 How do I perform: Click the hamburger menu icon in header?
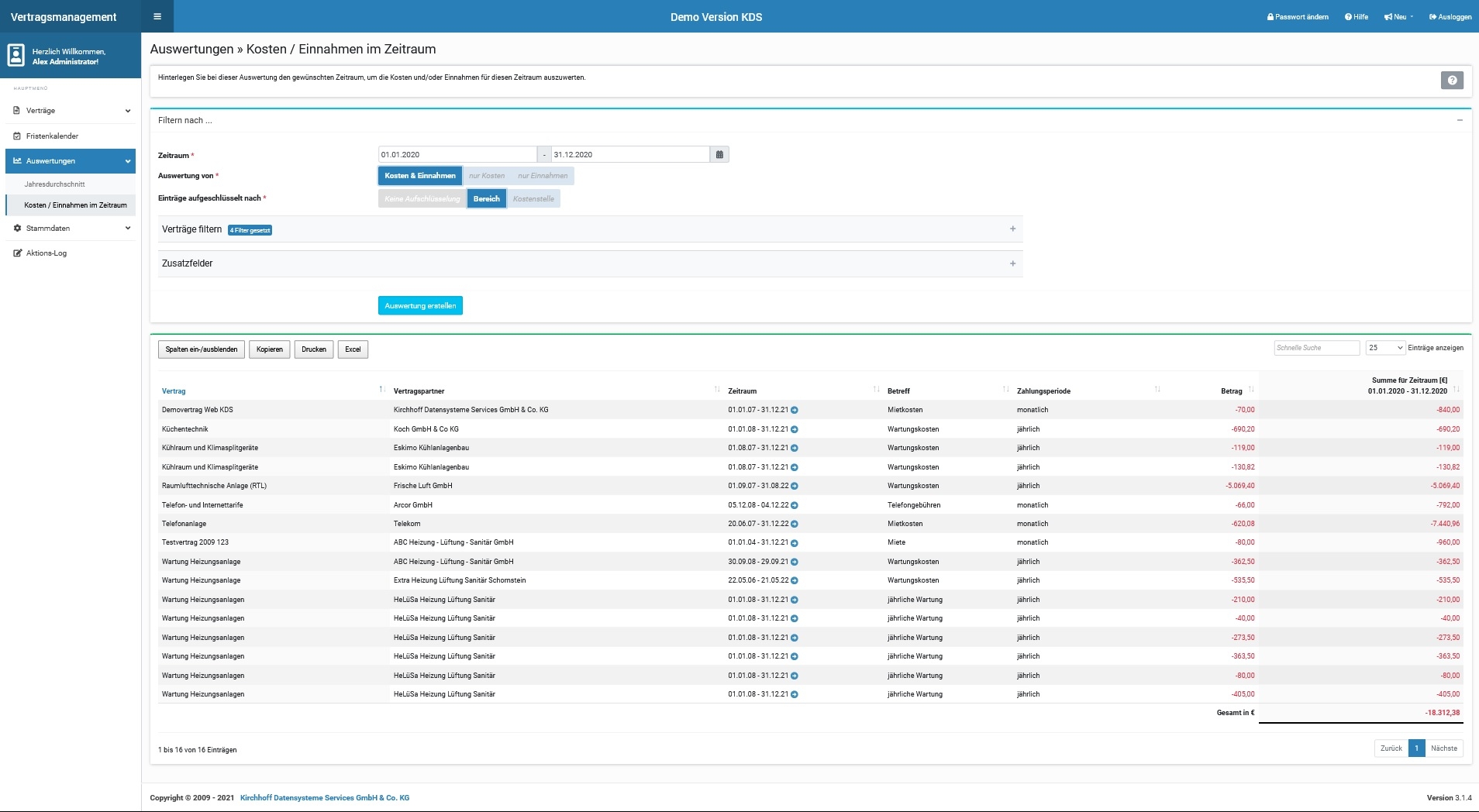tap(157, 16)
